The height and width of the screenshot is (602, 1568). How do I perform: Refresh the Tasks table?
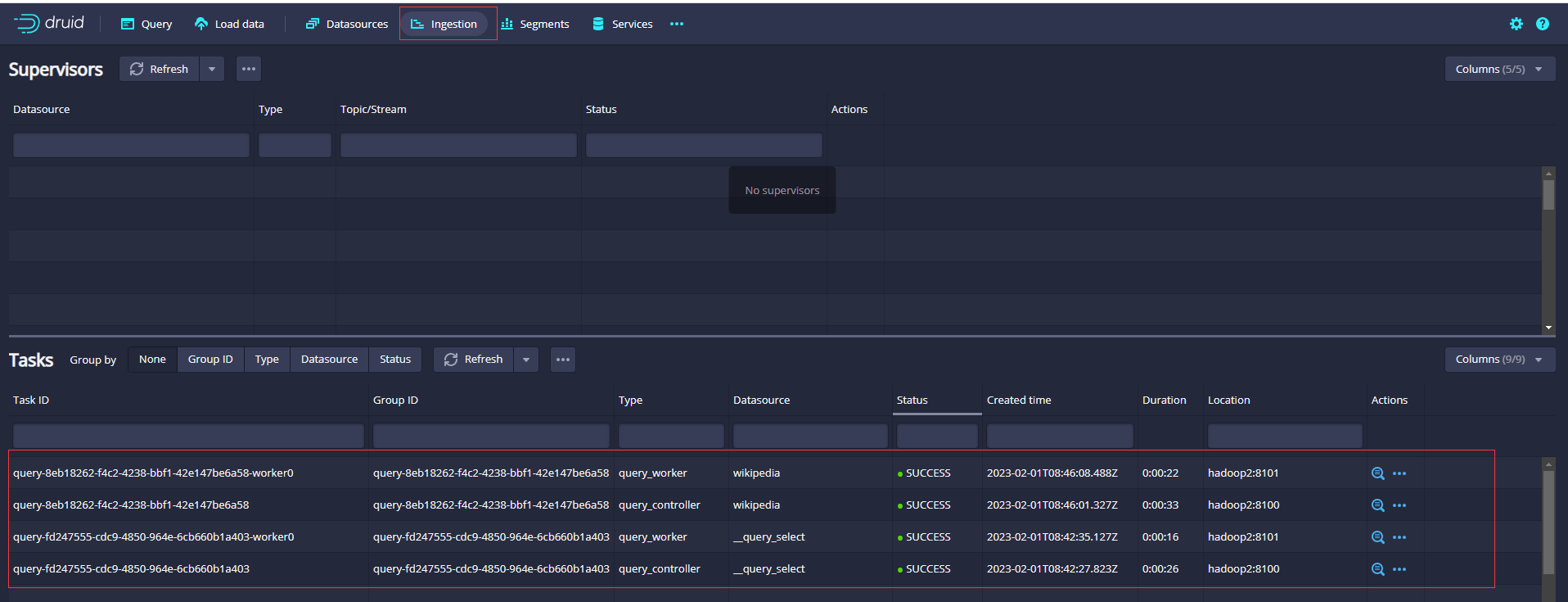click(474, 359)
